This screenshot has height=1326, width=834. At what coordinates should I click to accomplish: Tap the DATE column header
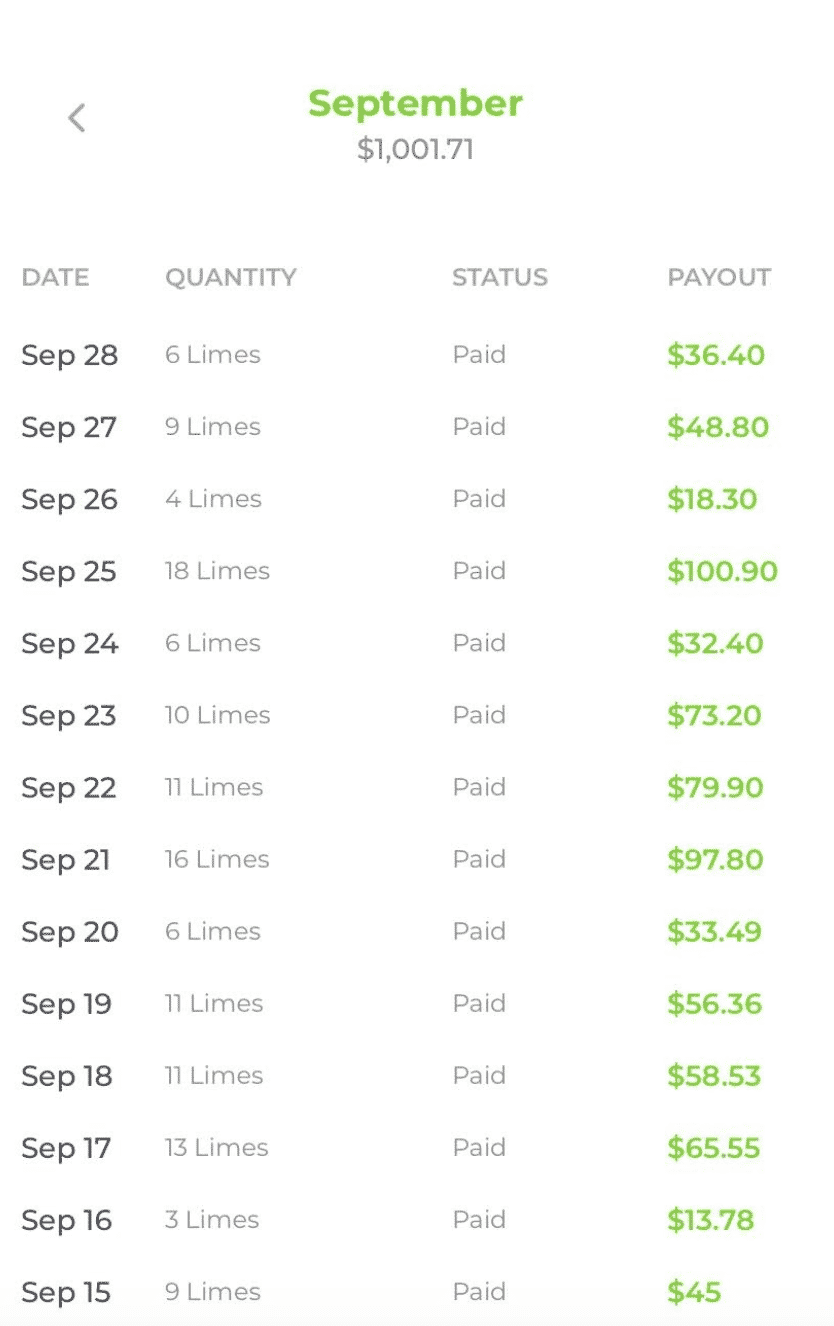55,277
